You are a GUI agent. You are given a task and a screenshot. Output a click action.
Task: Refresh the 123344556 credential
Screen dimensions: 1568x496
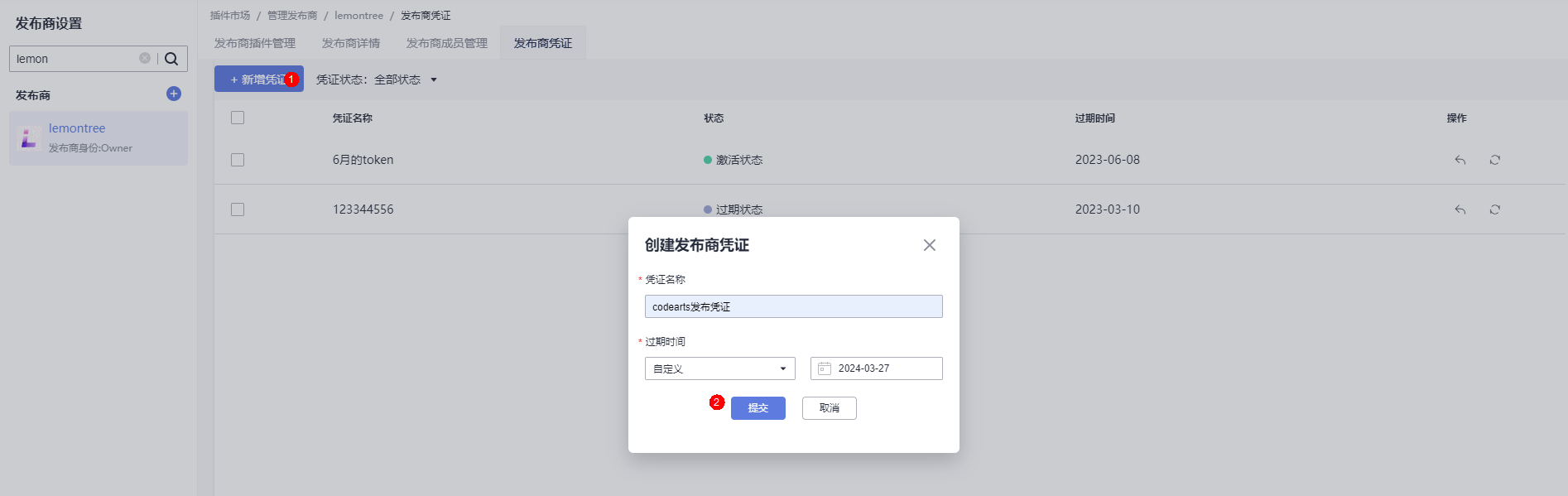click(1494, 209)
